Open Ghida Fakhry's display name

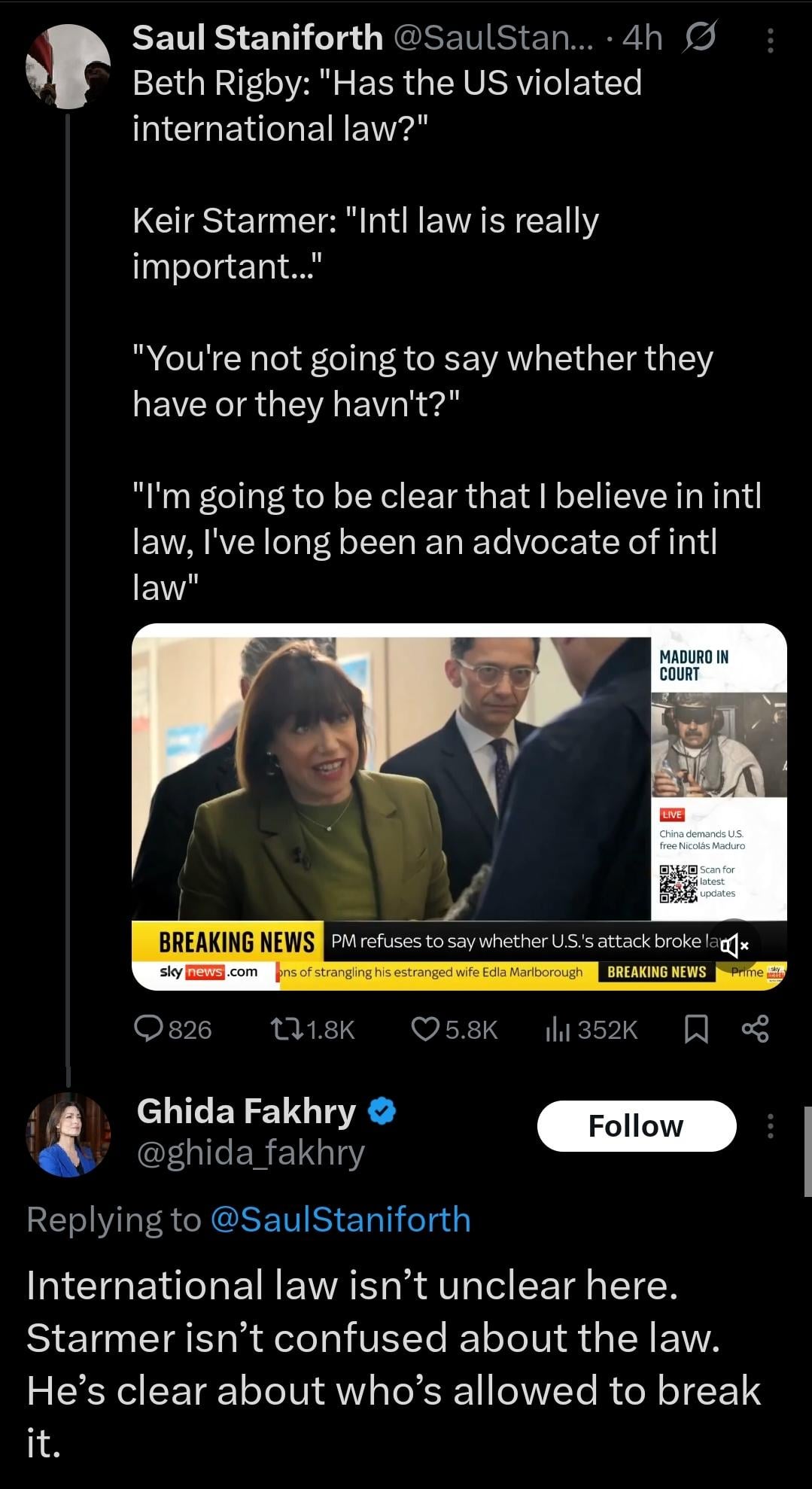click(x=246, y=1111)
